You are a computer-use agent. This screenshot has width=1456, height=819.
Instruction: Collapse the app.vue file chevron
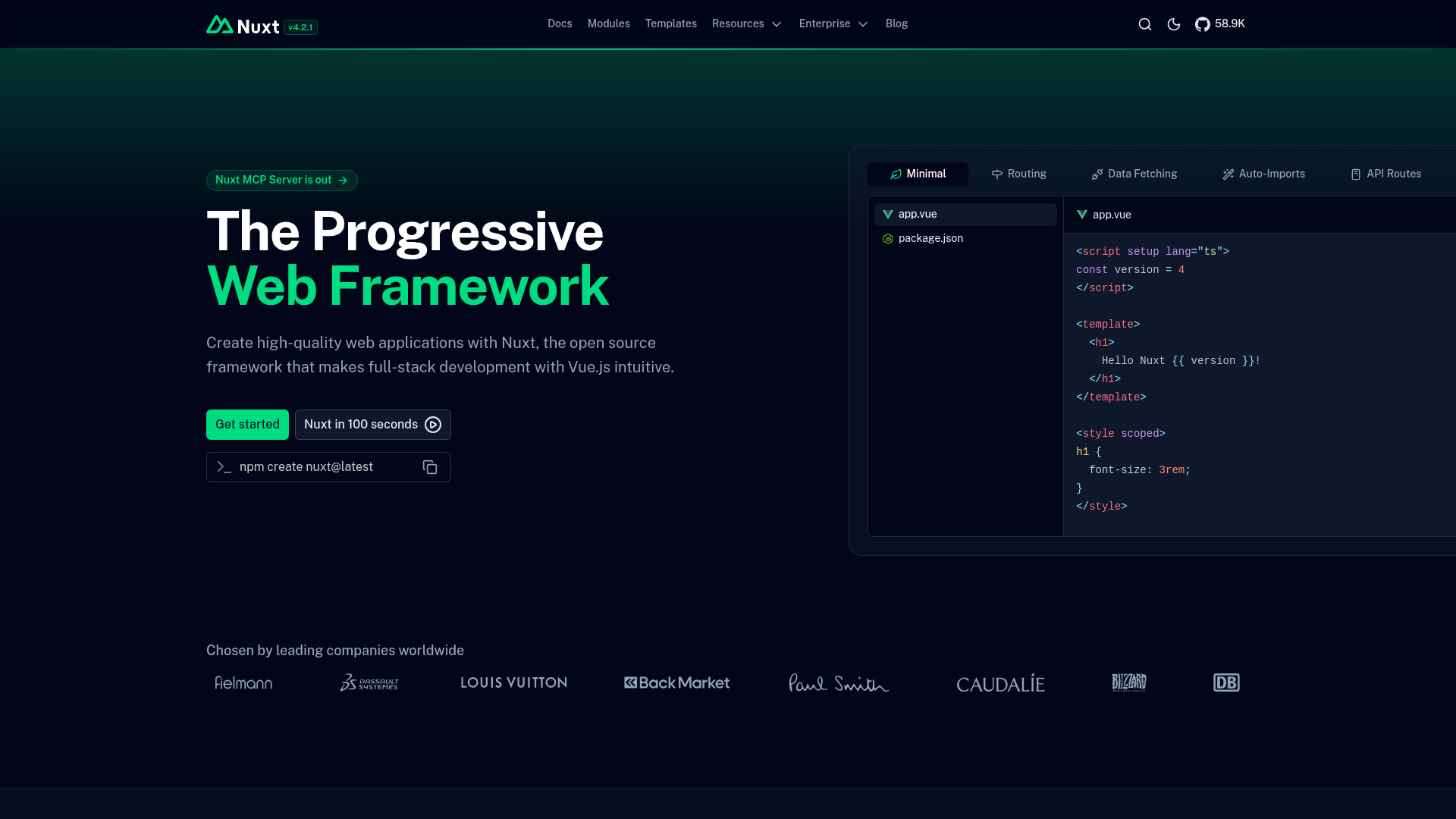pos(1082,215)
